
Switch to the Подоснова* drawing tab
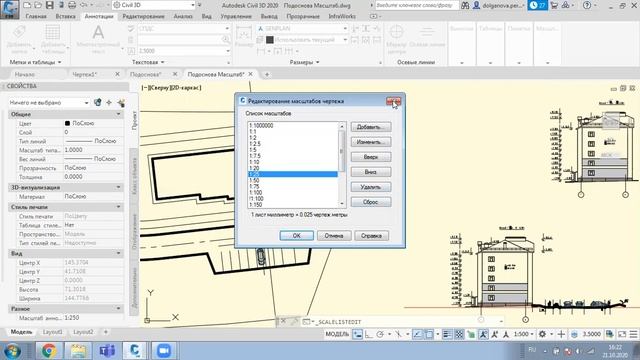(x=146, y=74)
